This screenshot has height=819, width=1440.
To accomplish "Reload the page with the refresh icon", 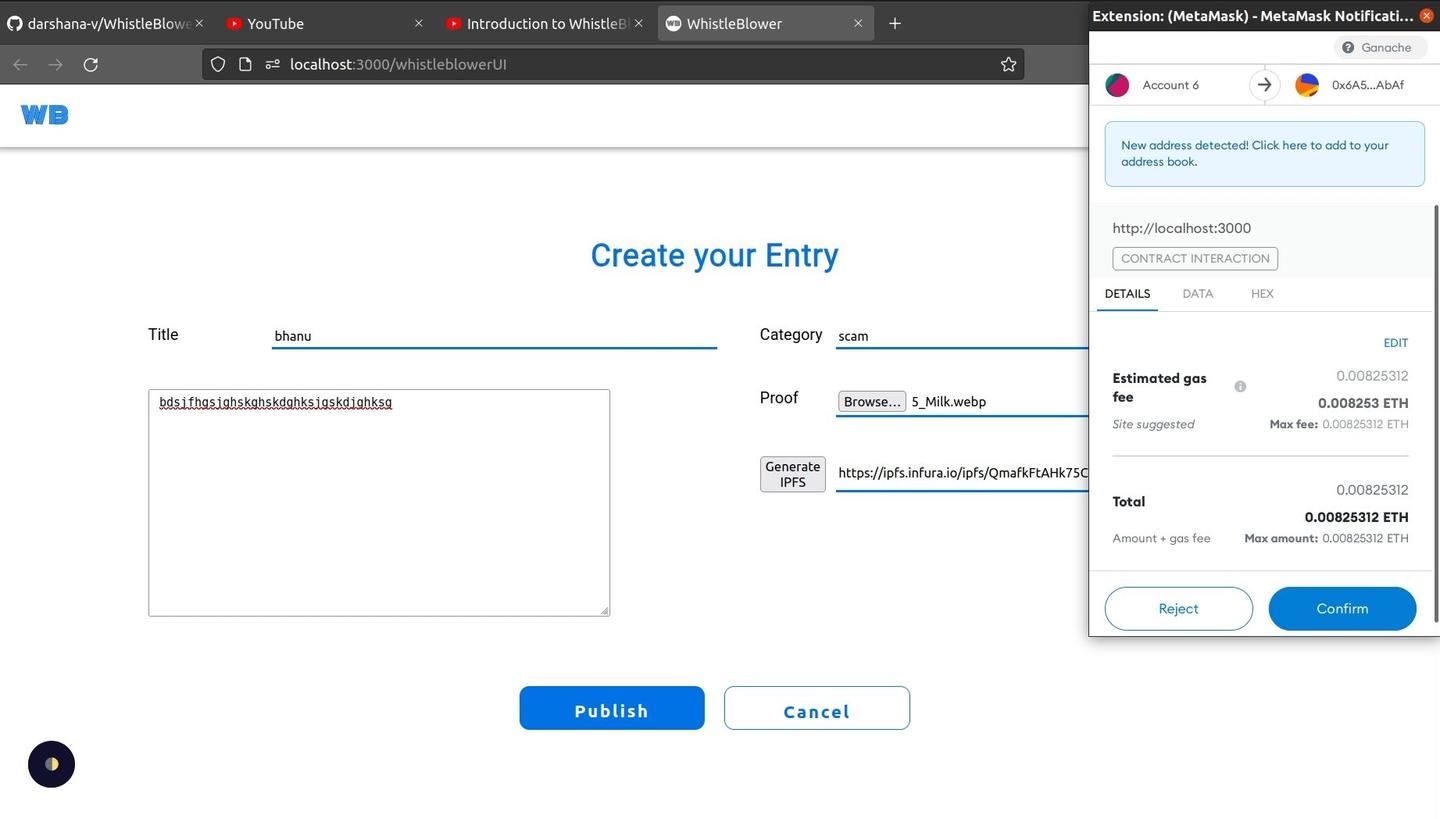I will 91,64.
